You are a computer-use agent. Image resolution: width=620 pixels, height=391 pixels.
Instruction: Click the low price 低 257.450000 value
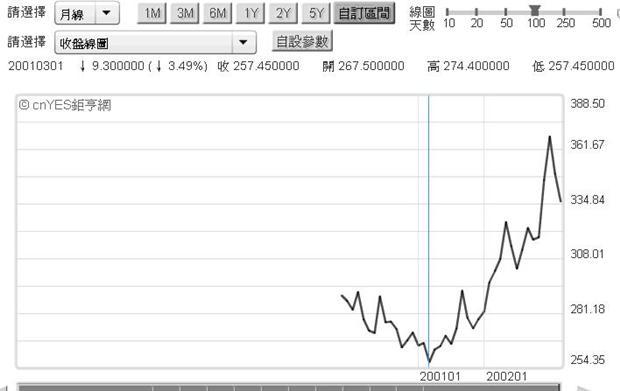coord(573,66)
